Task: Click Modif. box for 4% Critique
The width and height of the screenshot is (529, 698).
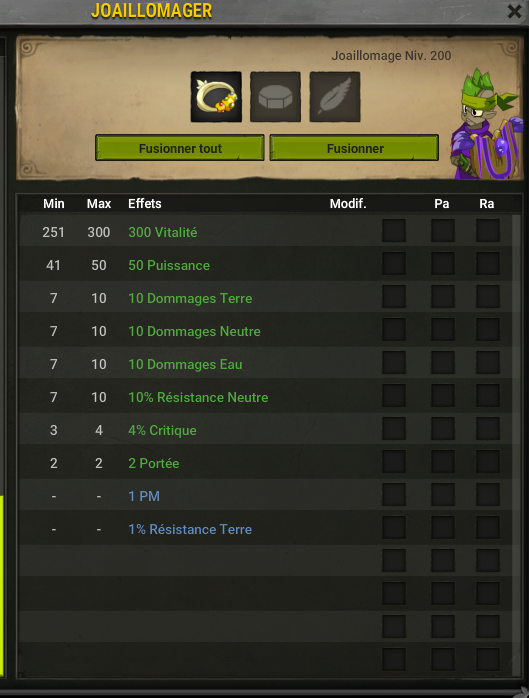Action: pyautogui.click(x=394, y=428)
